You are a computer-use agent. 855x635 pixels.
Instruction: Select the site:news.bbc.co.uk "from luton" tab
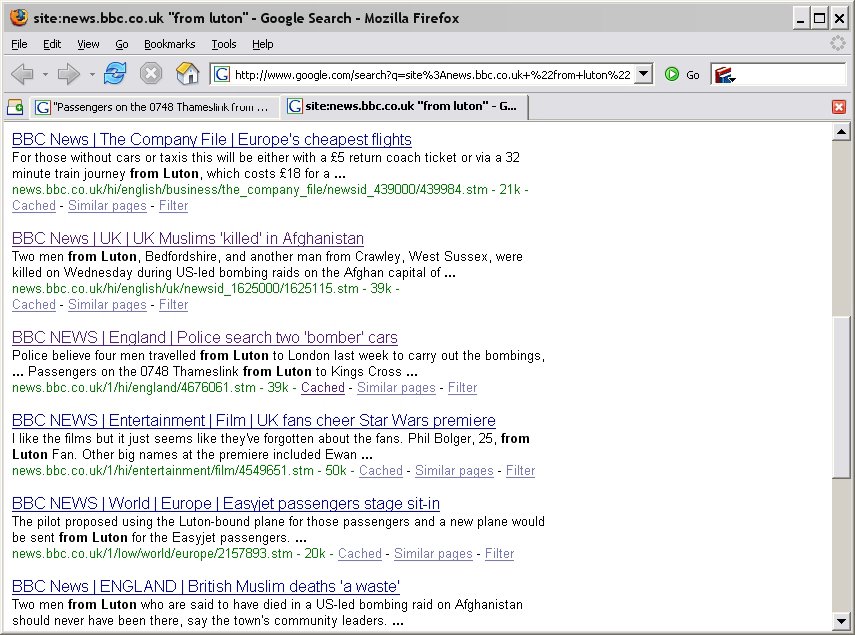(x=404, y=106)
